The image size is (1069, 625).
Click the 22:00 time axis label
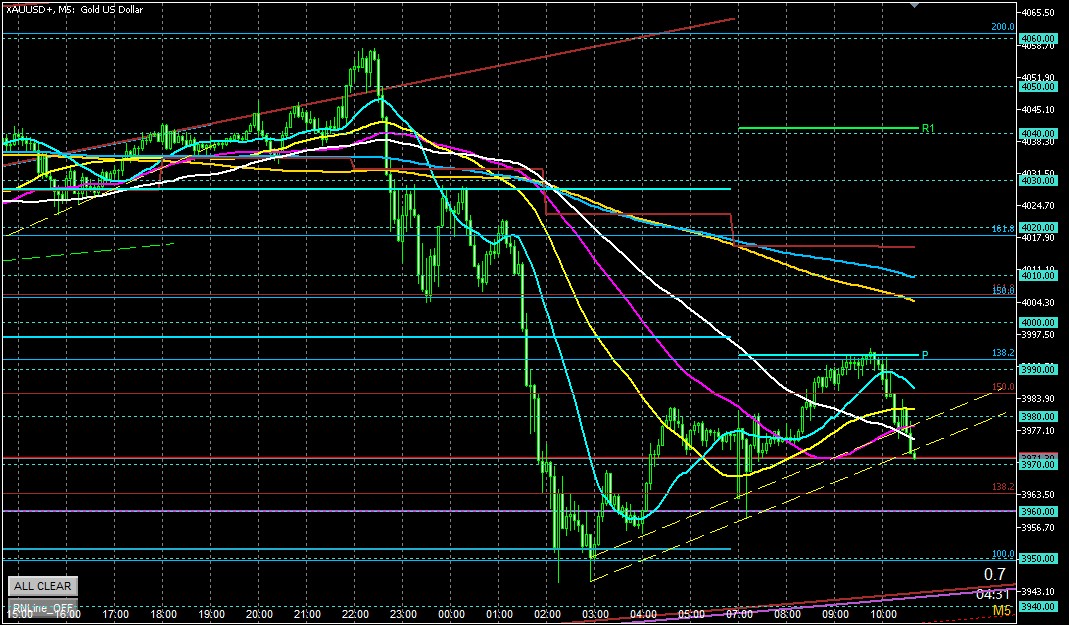click(355, 614)
